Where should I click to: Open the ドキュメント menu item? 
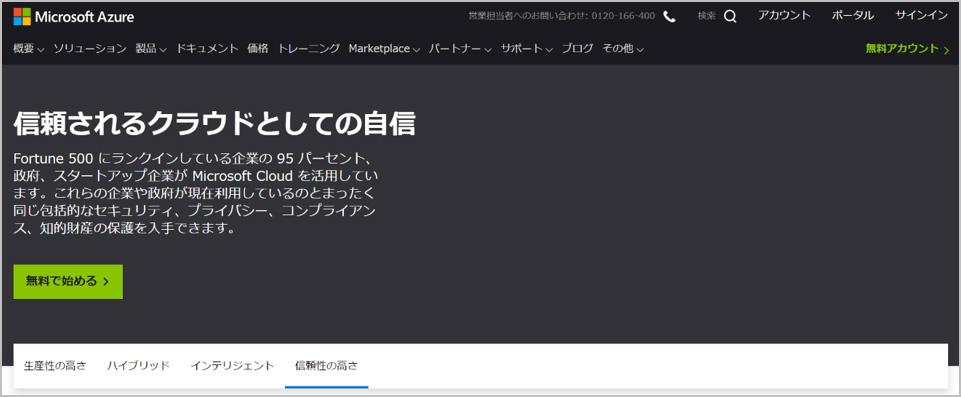click(207, 48)
